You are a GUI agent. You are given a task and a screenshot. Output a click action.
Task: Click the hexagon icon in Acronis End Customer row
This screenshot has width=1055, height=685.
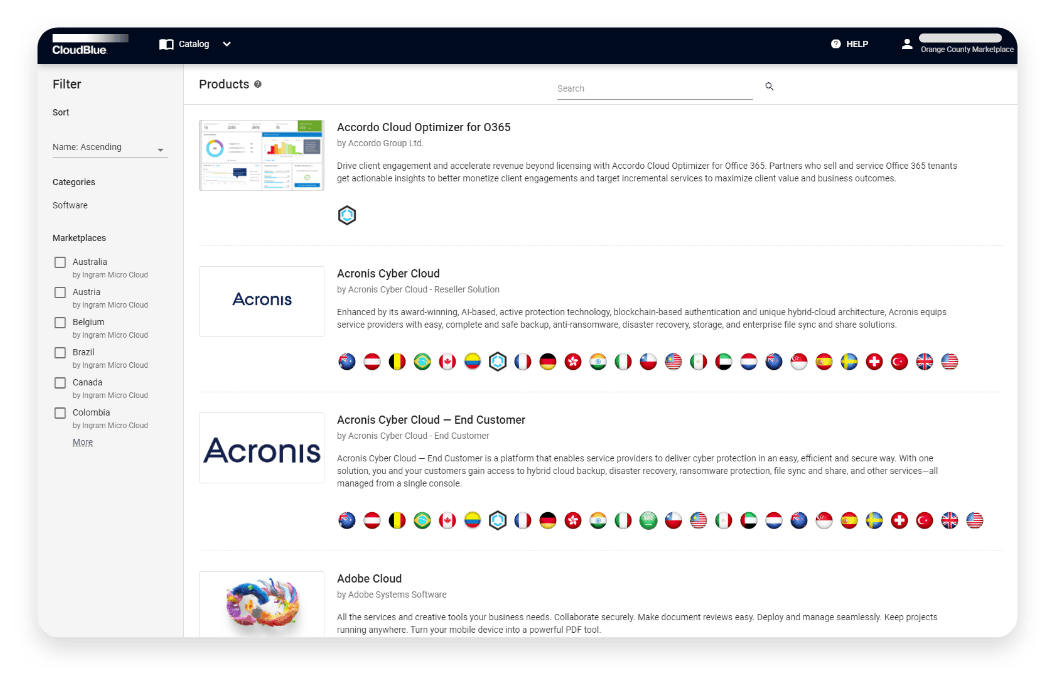click(x=497, y=520)
